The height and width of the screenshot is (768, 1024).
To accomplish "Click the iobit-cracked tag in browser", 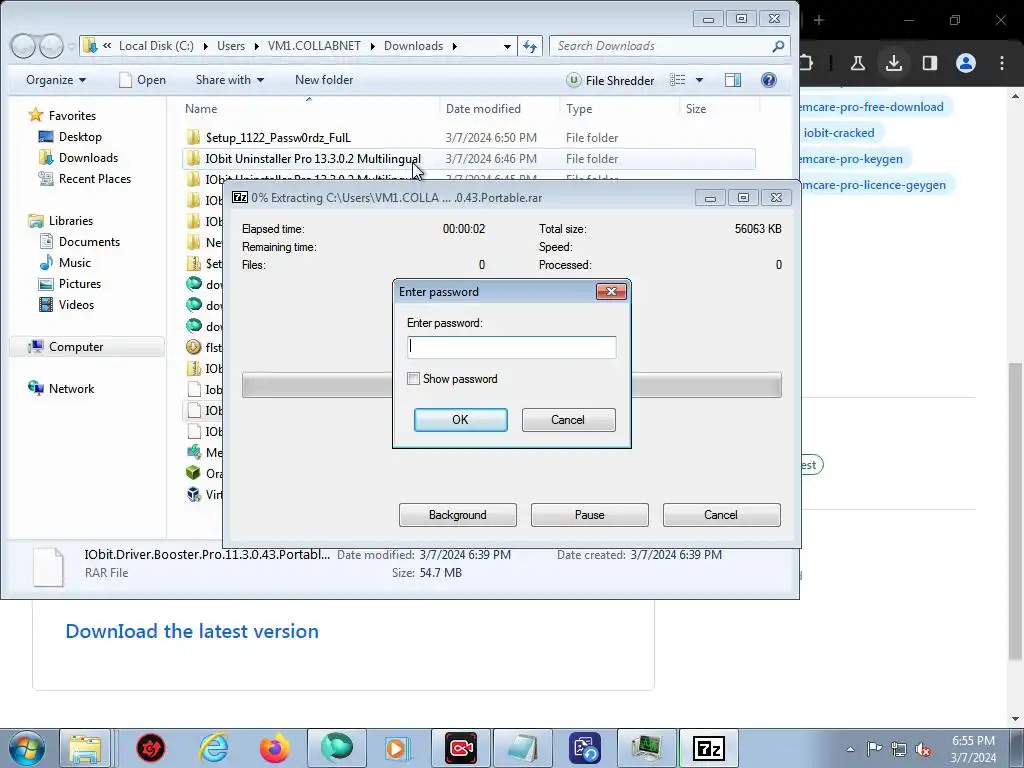I will [839, 133].
